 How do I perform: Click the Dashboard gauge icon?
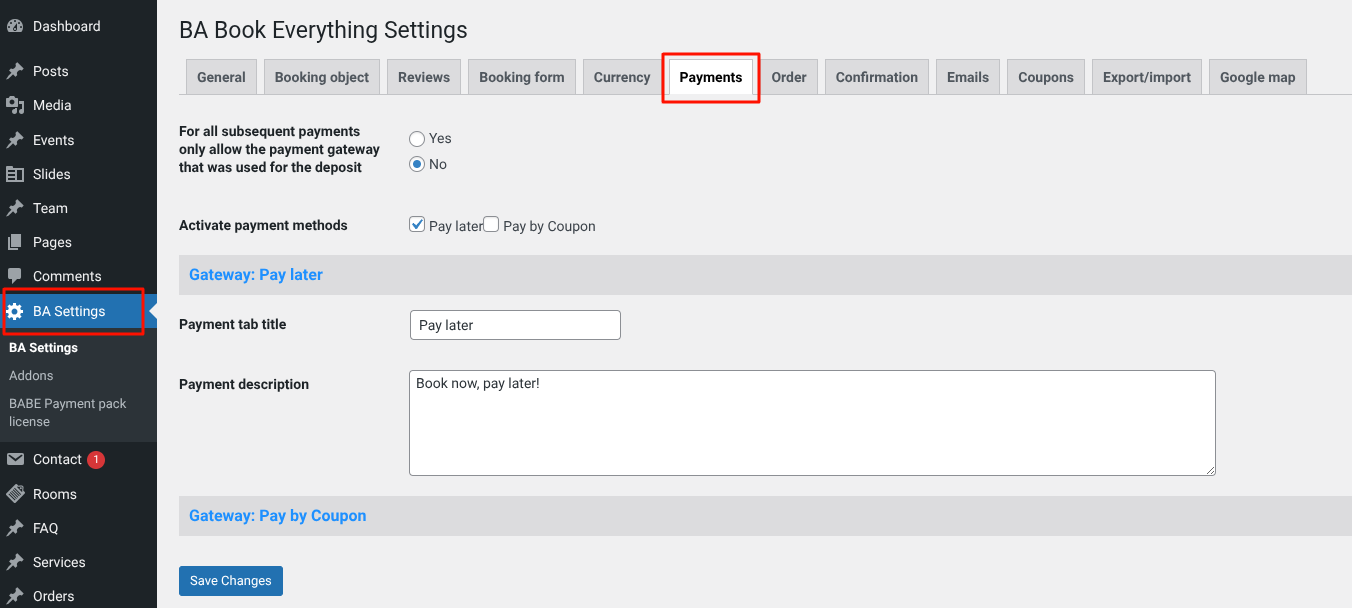[15, 26]
